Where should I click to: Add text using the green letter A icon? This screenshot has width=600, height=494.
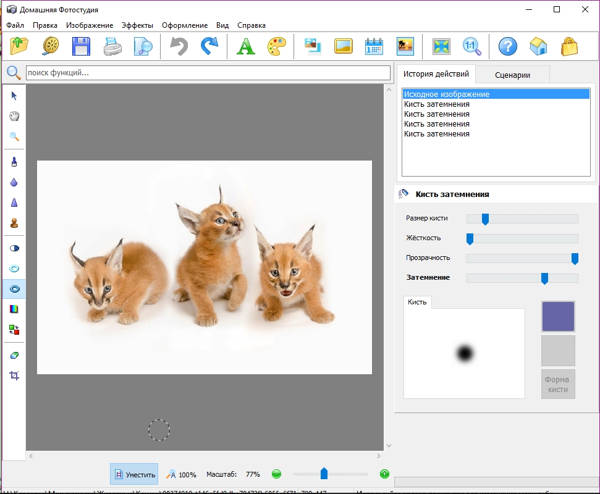(x=245, y=46)
